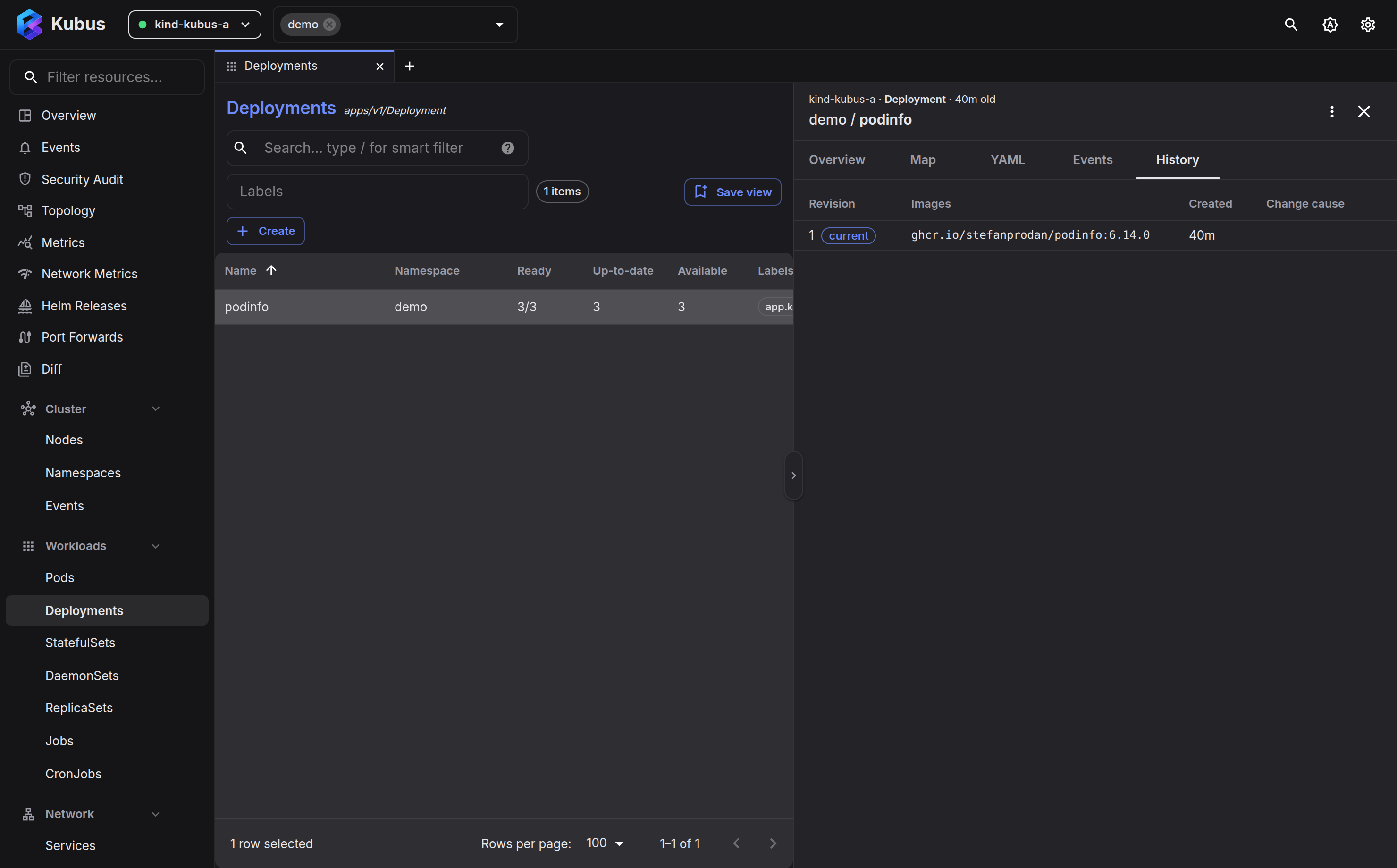Select the History tab

1177,159
